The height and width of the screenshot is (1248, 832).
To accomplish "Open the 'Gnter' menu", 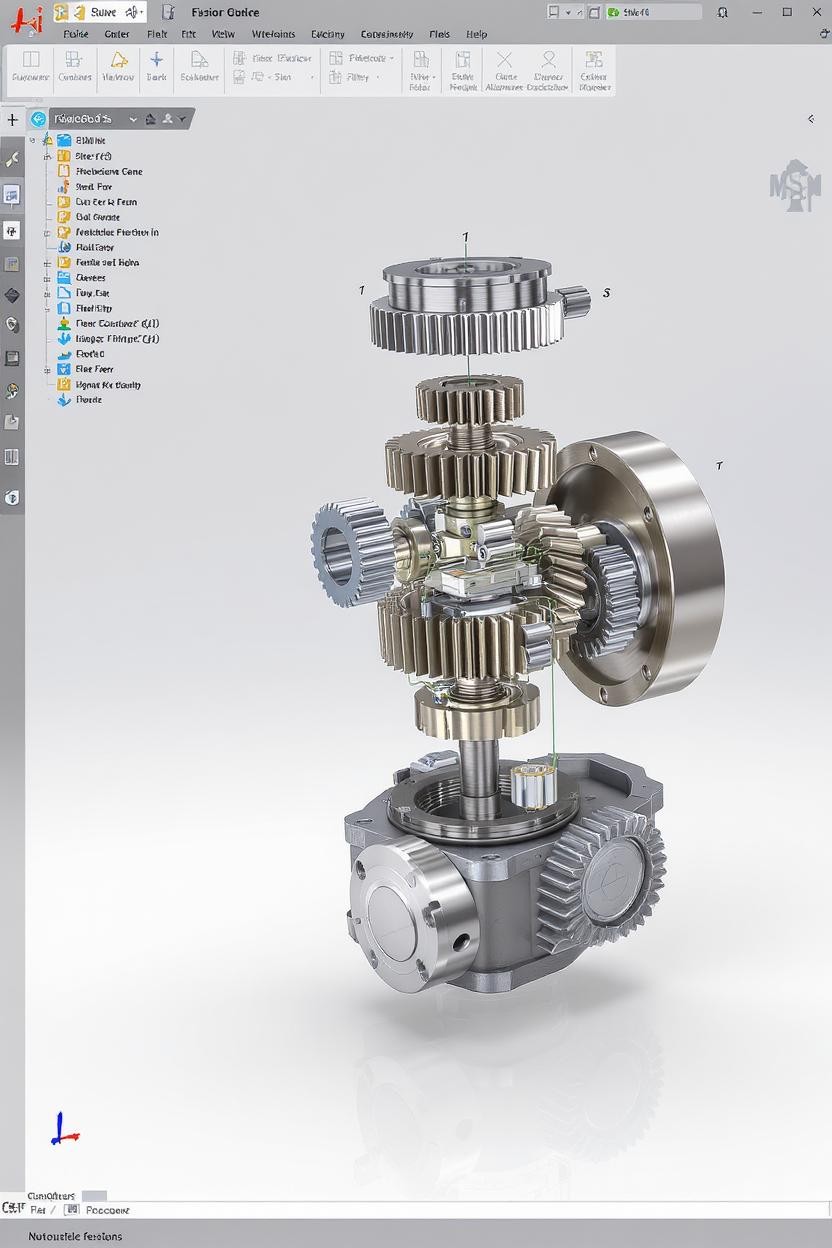I will point(117,34).
